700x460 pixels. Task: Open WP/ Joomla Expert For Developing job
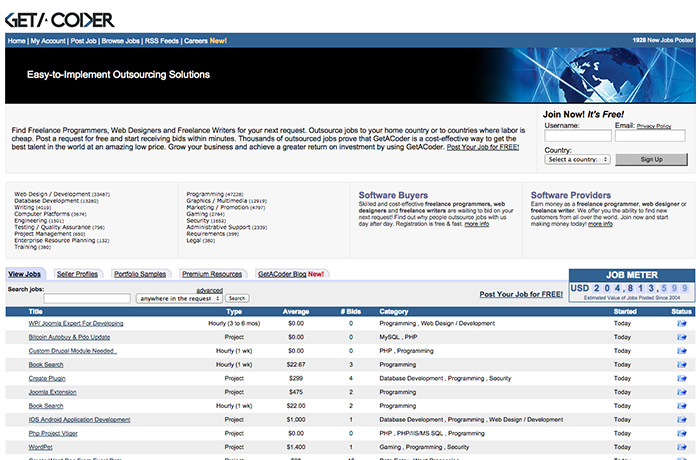[76, 323]
